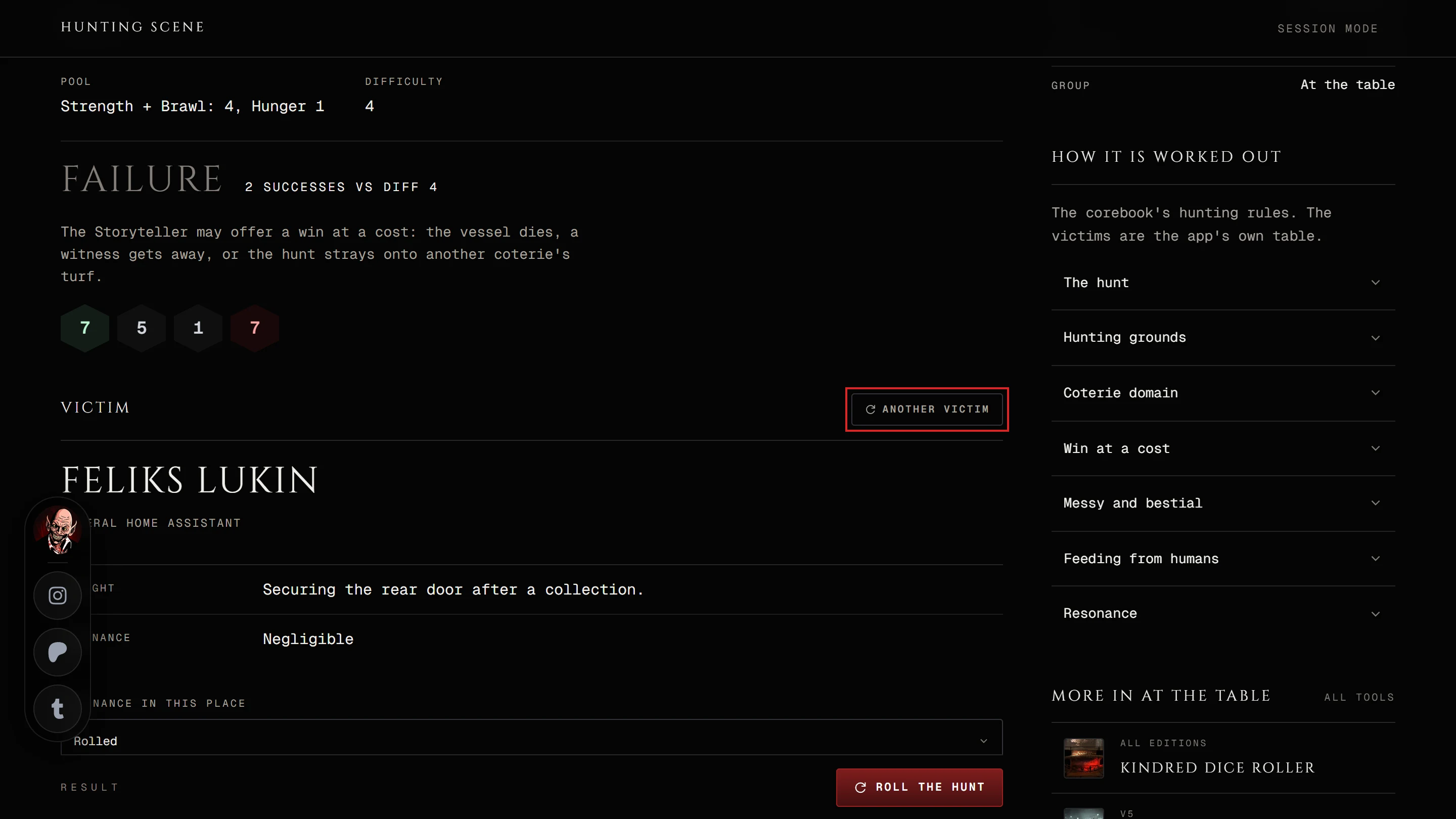The width and height of the screenshot is (1456, 819).
Task: Expand Hunting grounds section
Action: 1223,337
